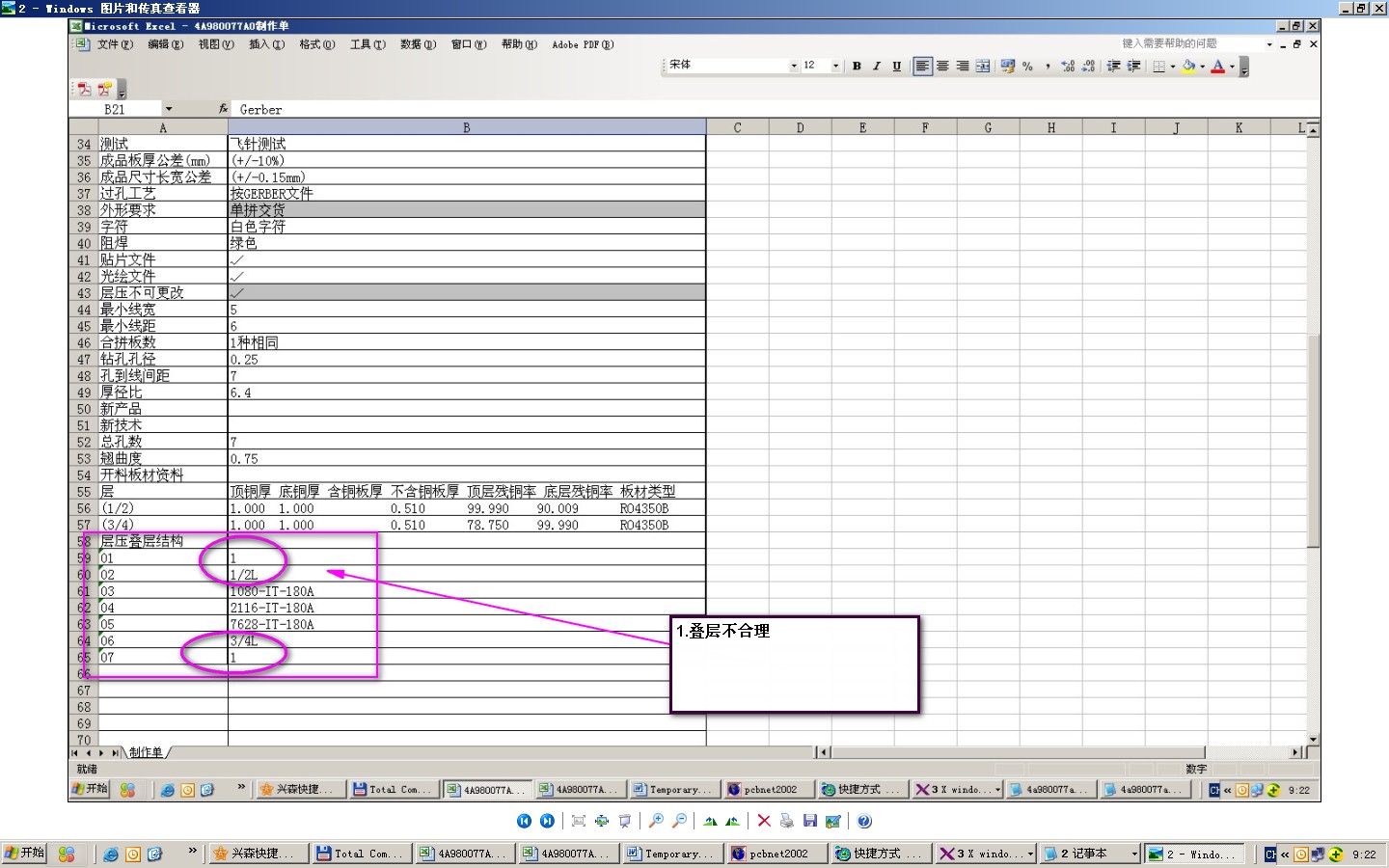
Task: Open the font name dropdown 宋体
Action: click(794, 66)
